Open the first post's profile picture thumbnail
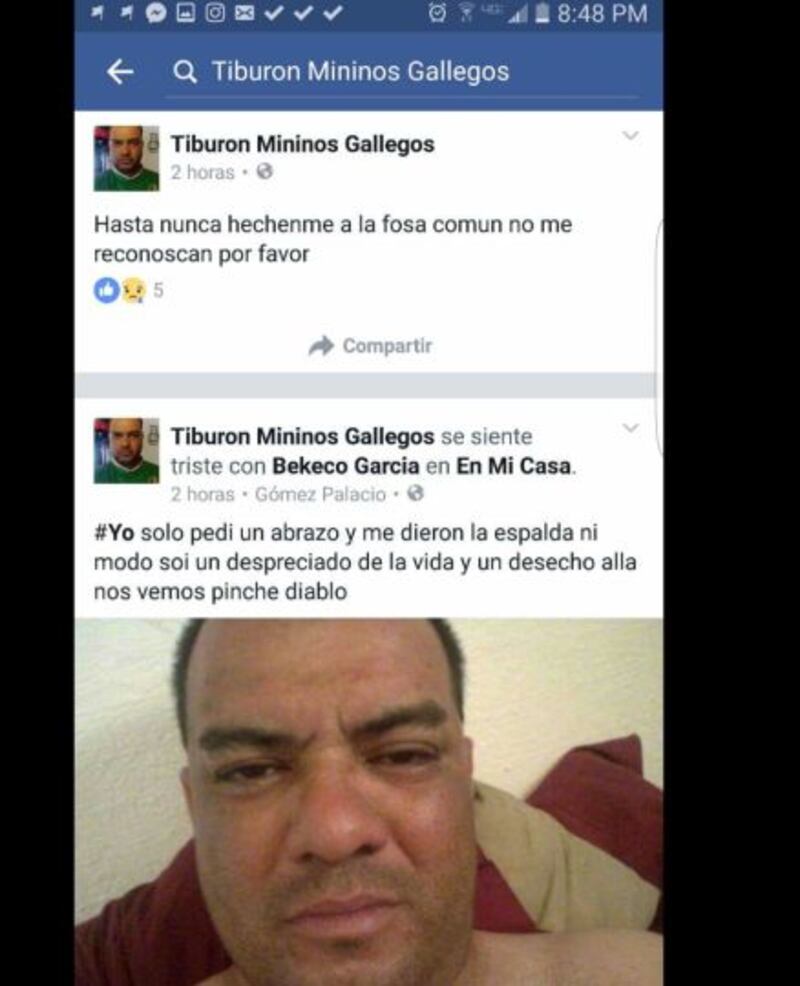This screenshot has width=800, height=986. click(126, 158)
